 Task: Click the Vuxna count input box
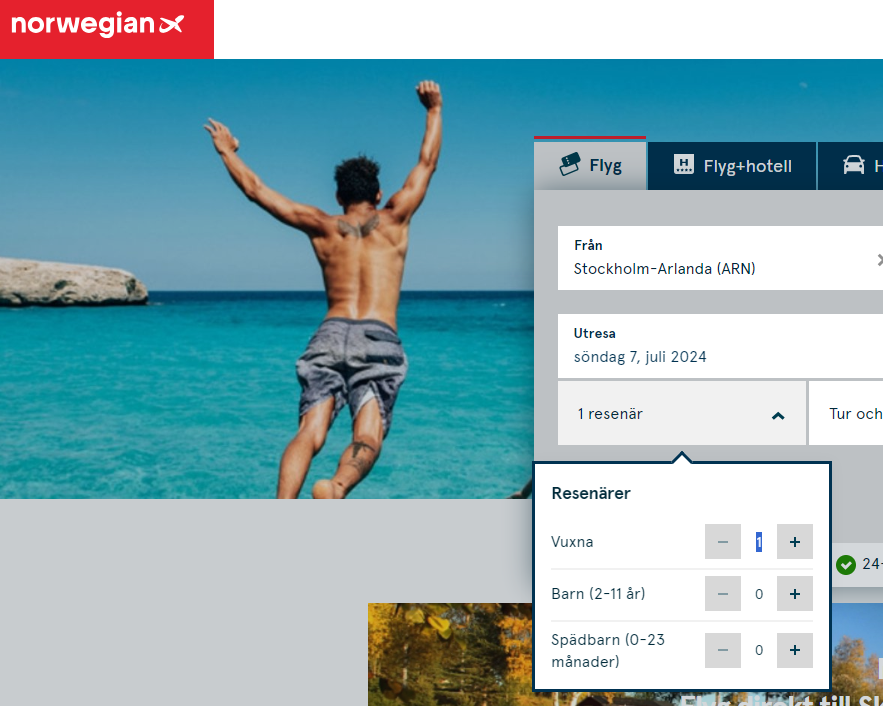point(759,542)
